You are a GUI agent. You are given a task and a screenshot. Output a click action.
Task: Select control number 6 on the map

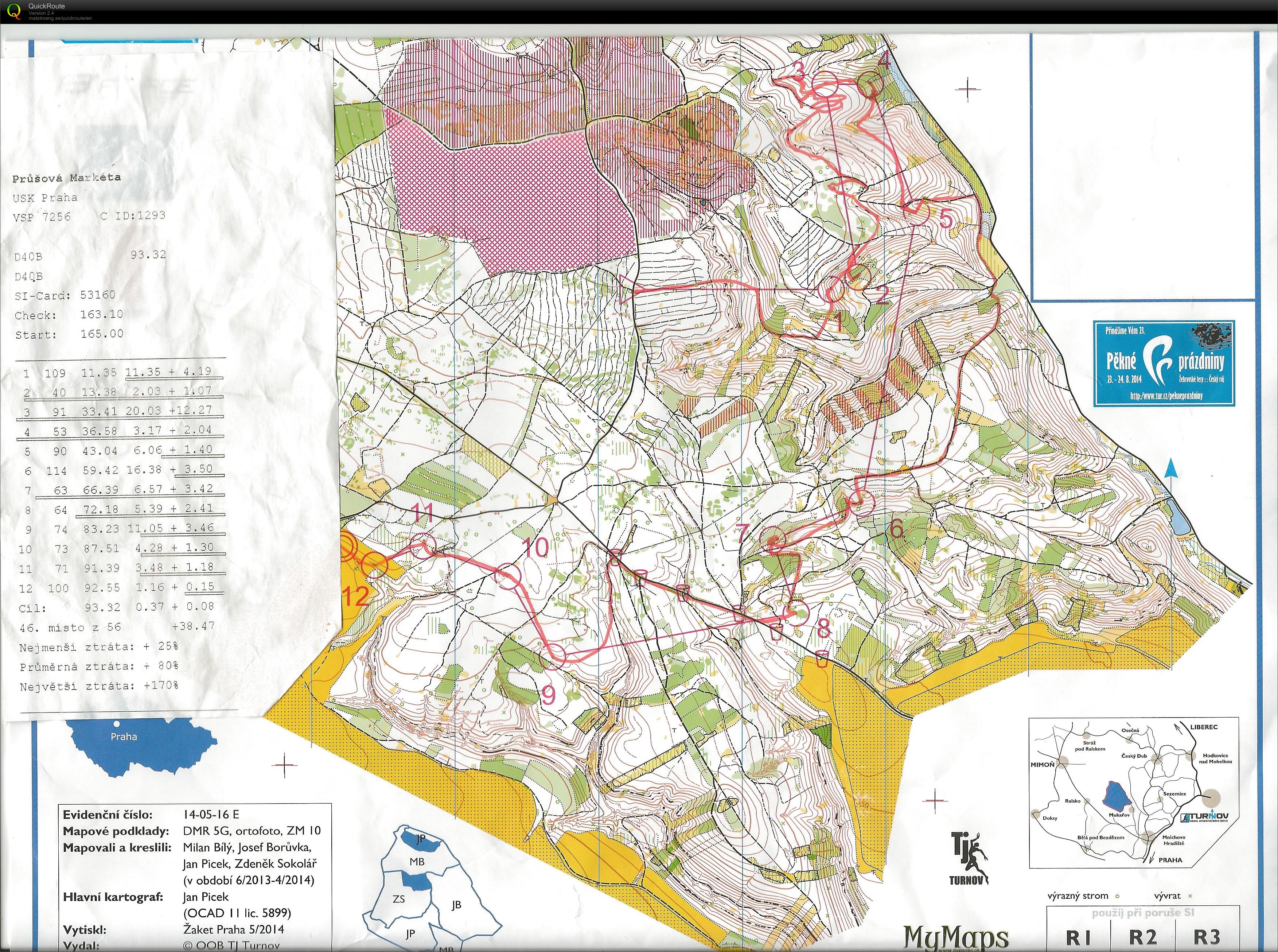pyautogui.click(x=897, y=528)
